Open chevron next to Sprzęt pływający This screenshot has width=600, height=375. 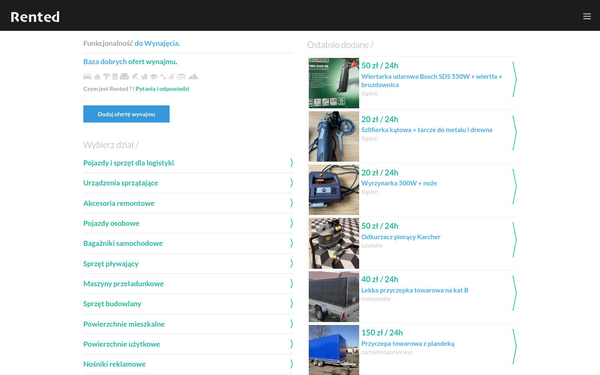291,263
